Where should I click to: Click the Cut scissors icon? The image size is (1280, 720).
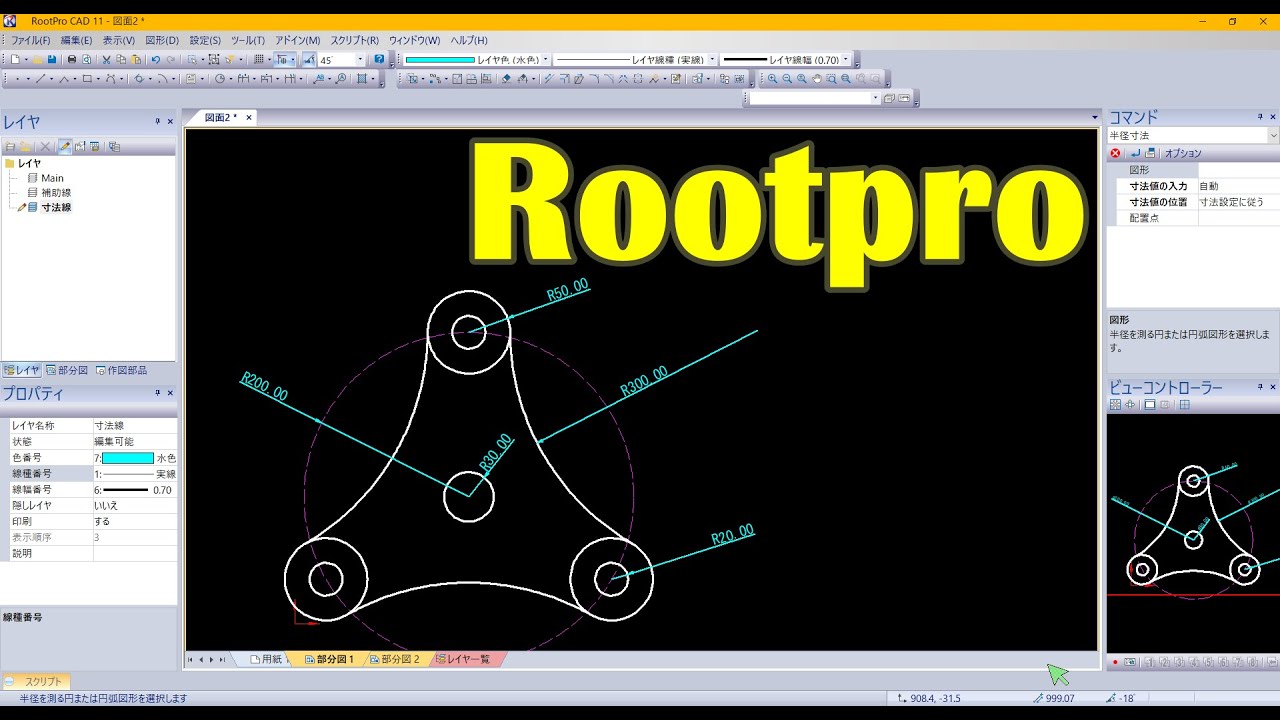(107, 59)
